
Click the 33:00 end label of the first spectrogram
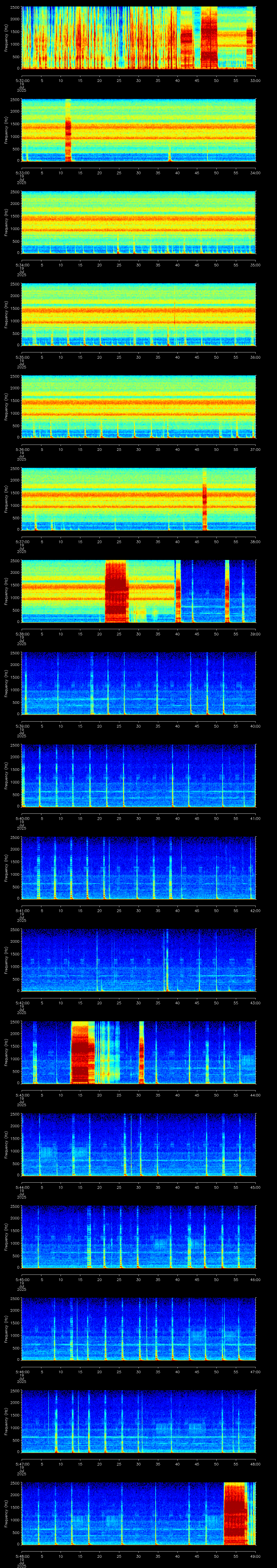[255, 80]
